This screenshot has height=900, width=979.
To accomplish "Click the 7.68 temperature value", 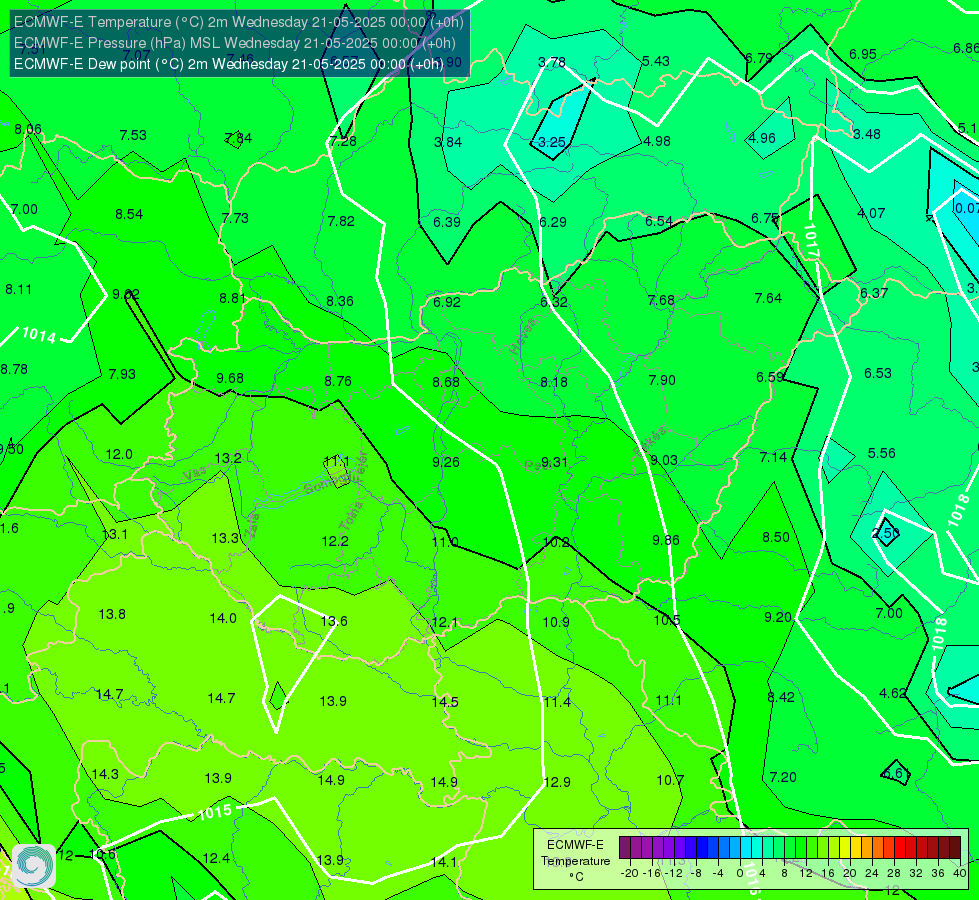I will pyautogui.click(x=661, y=300).
